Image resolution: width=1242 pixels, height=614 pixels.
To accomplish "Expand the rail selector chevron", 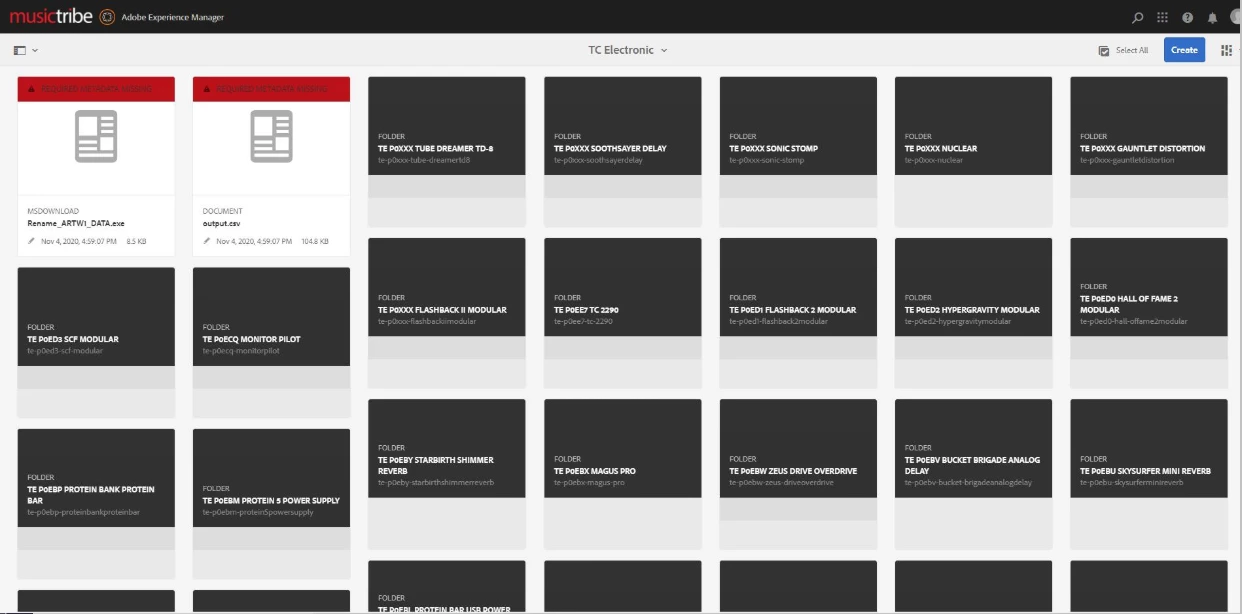I will [x=35, y=50].
